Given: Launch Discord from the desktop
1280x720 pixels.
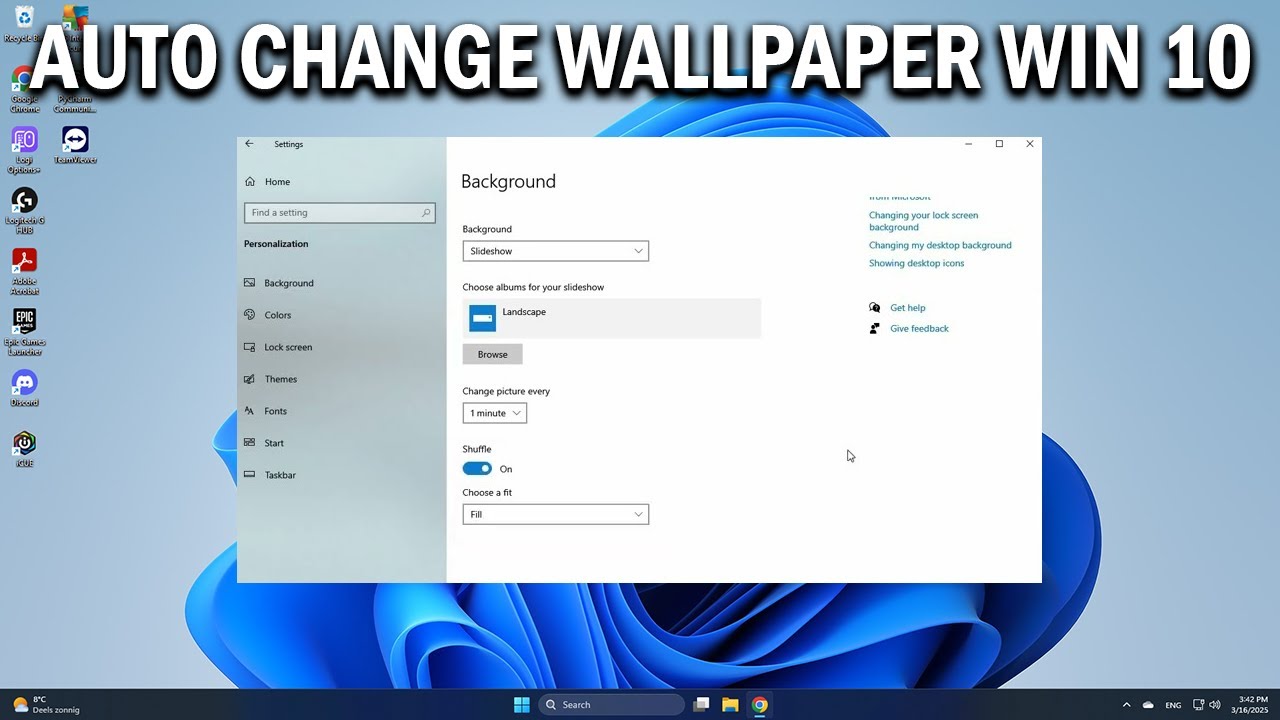Looking at the screenshot, I should point(24,388).
